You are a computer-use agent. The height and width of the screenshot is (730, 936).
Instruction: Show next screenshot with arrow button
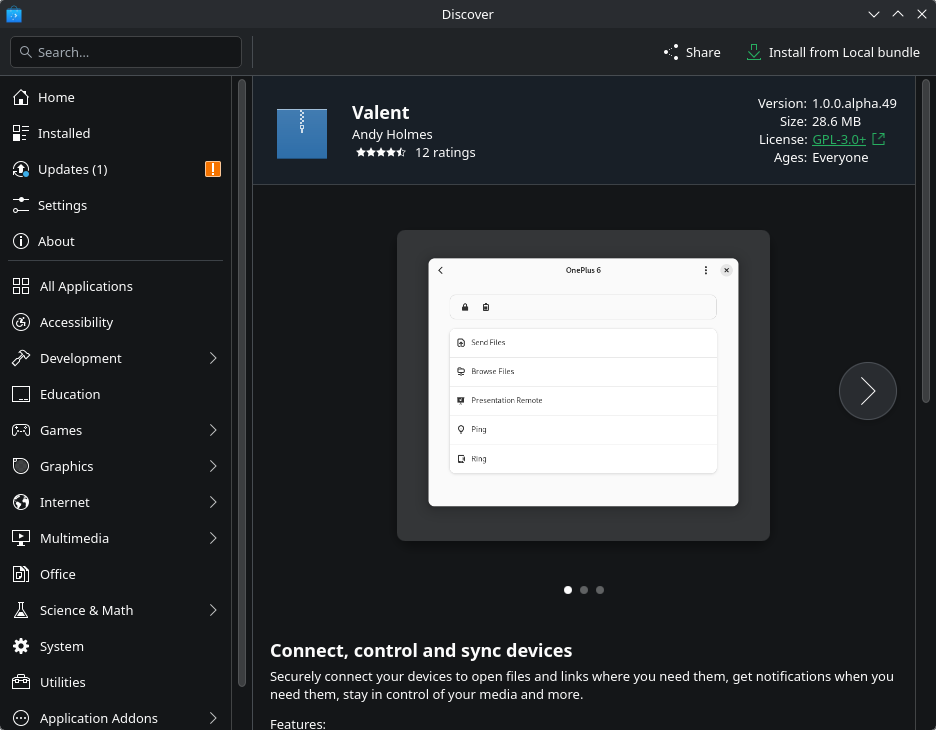[867, 391]
